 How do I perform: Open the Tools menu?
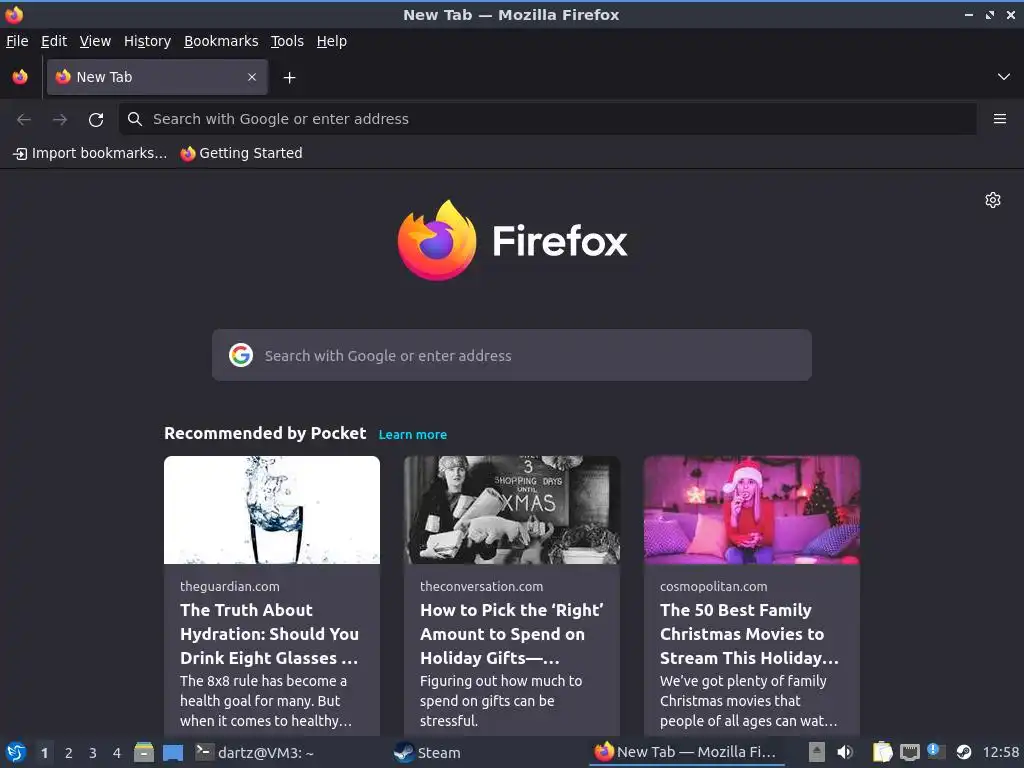click(287, 41)
